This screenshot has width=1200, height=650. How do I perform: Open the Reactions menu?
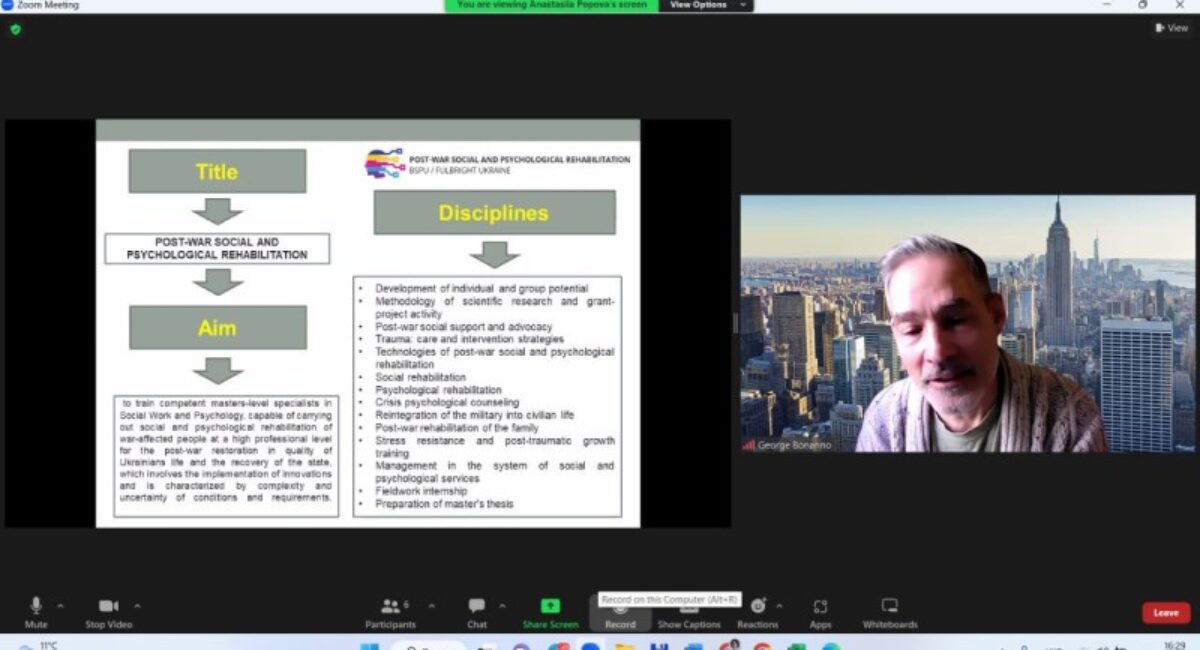click(x=758, y=610)
